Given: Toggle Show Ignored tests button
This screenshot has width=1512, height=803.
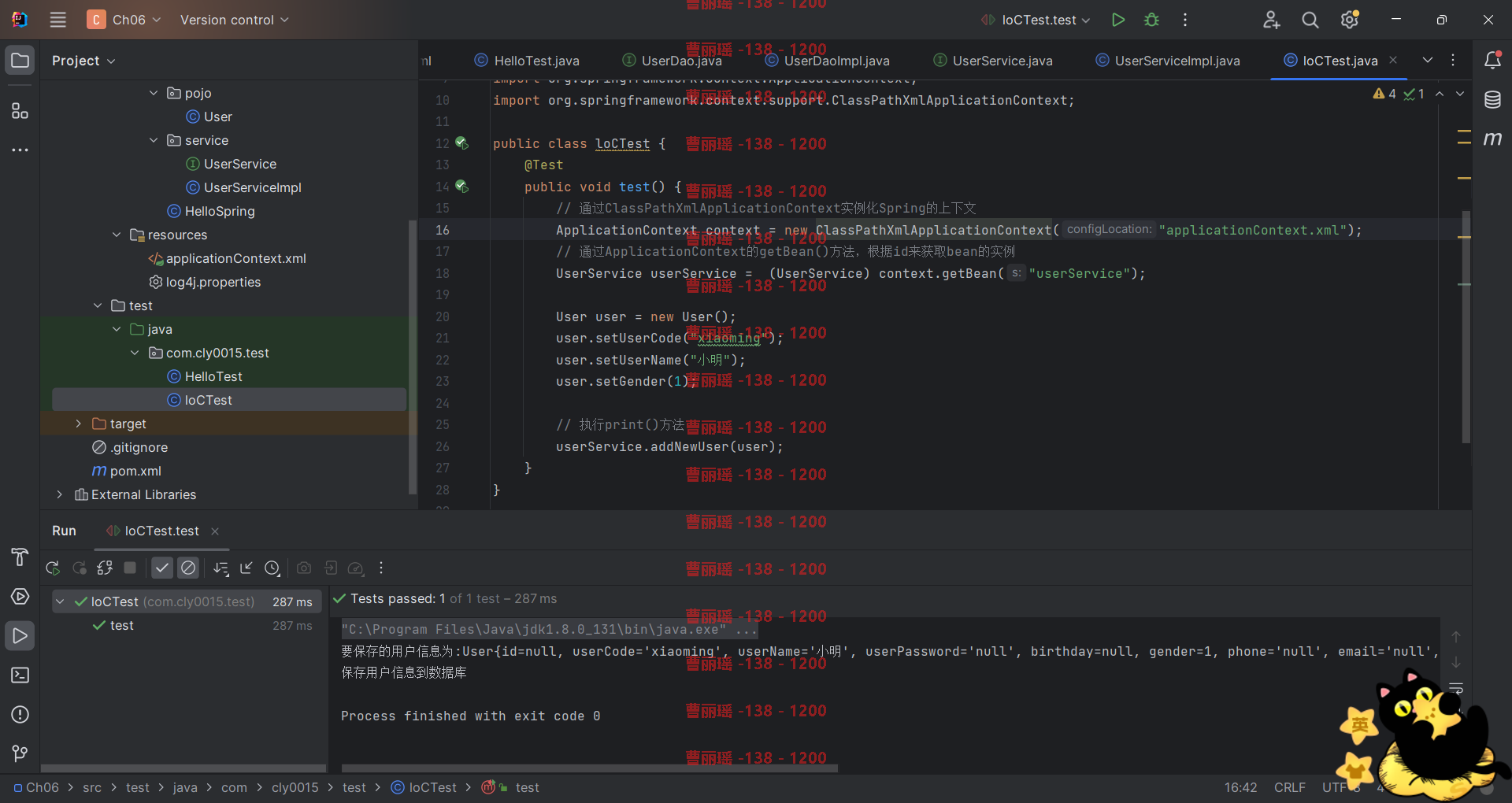Looking at the screenshot, I should 188,568.
